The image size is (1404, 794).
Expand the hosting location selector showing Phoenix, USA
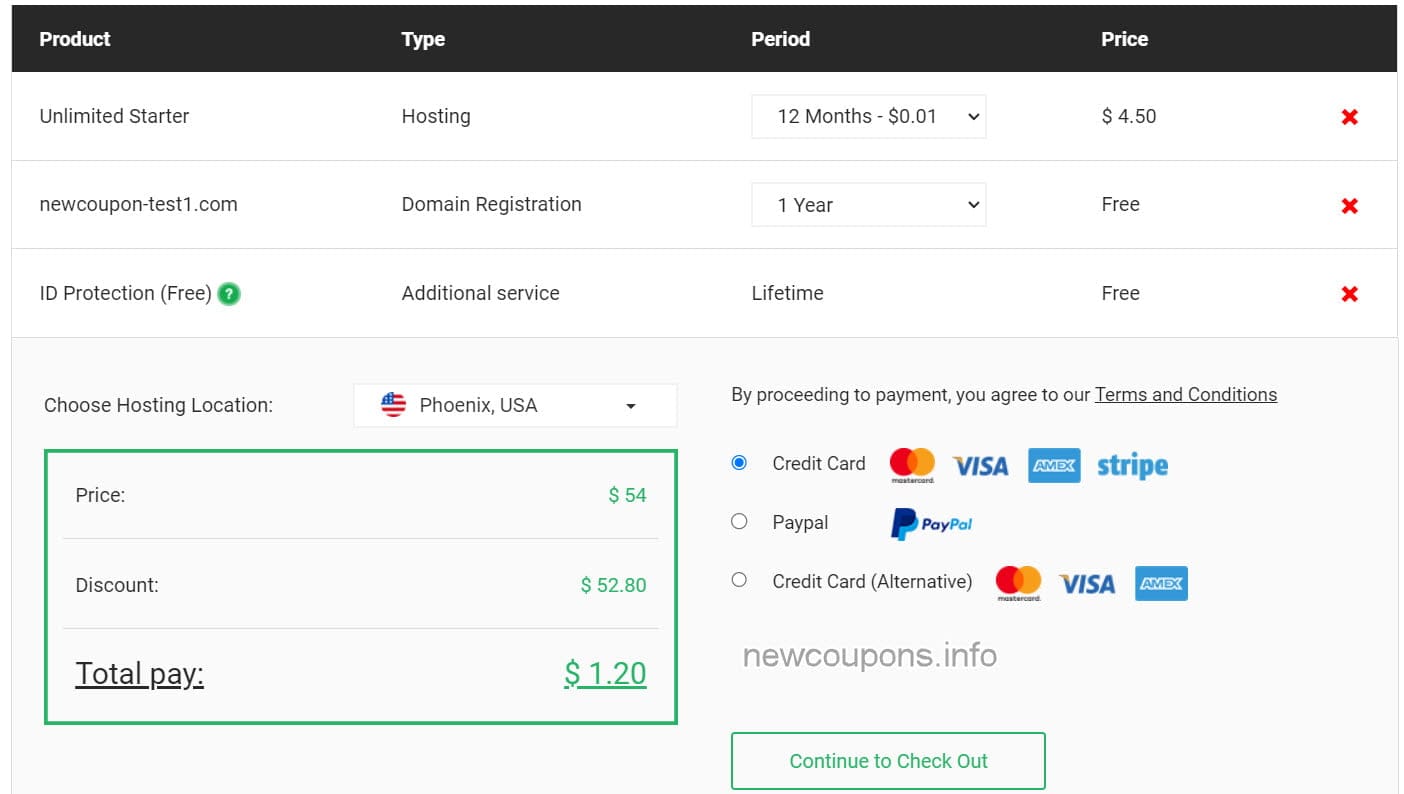514,405
